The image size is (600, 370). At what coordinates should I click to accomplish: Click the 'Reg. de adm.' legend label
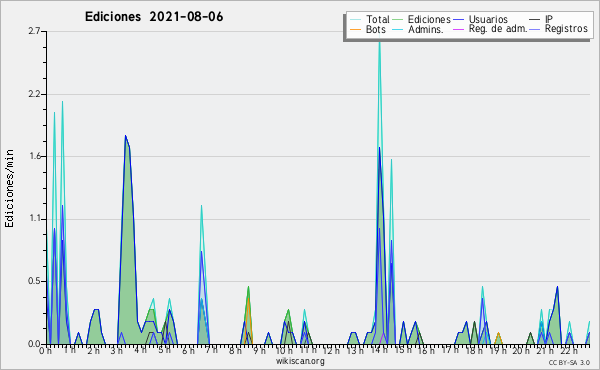[x=498, y=29]
